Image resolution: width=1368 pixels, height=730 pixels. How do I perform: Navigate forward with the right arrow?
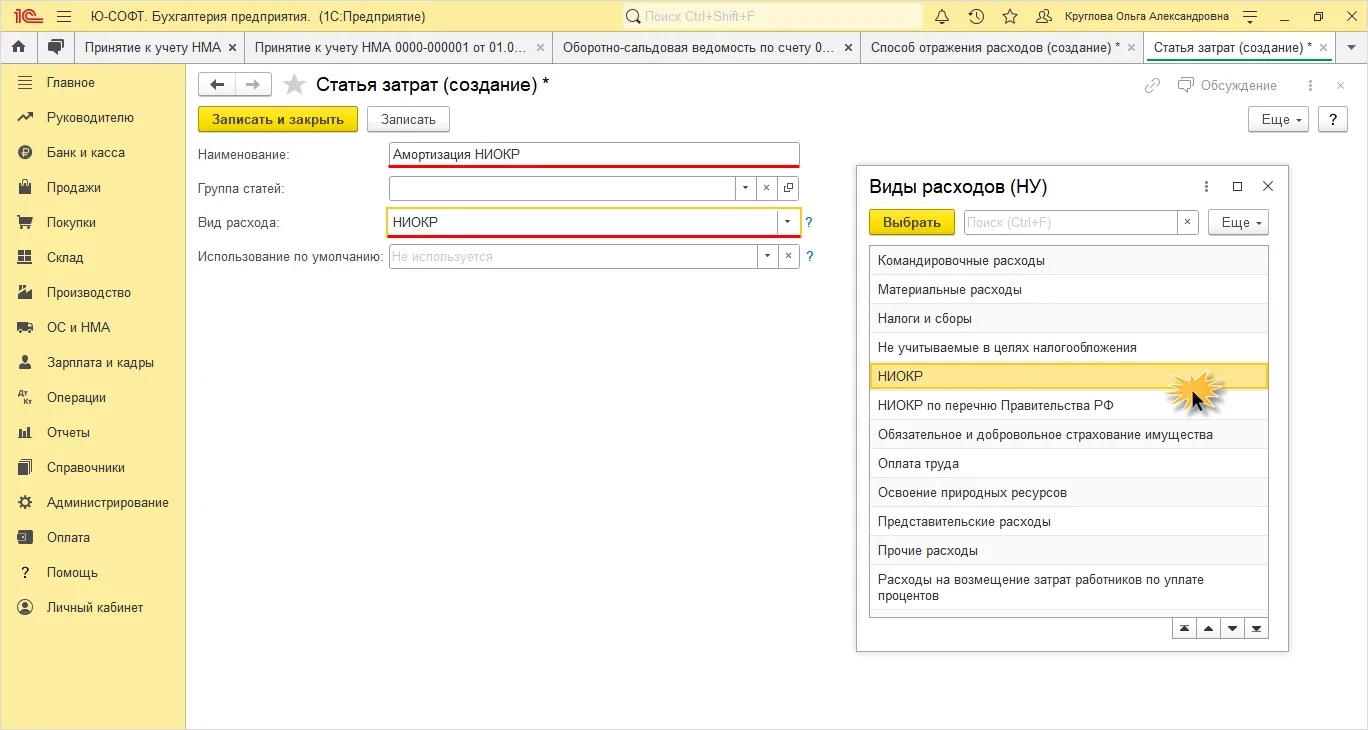[253, 85]
